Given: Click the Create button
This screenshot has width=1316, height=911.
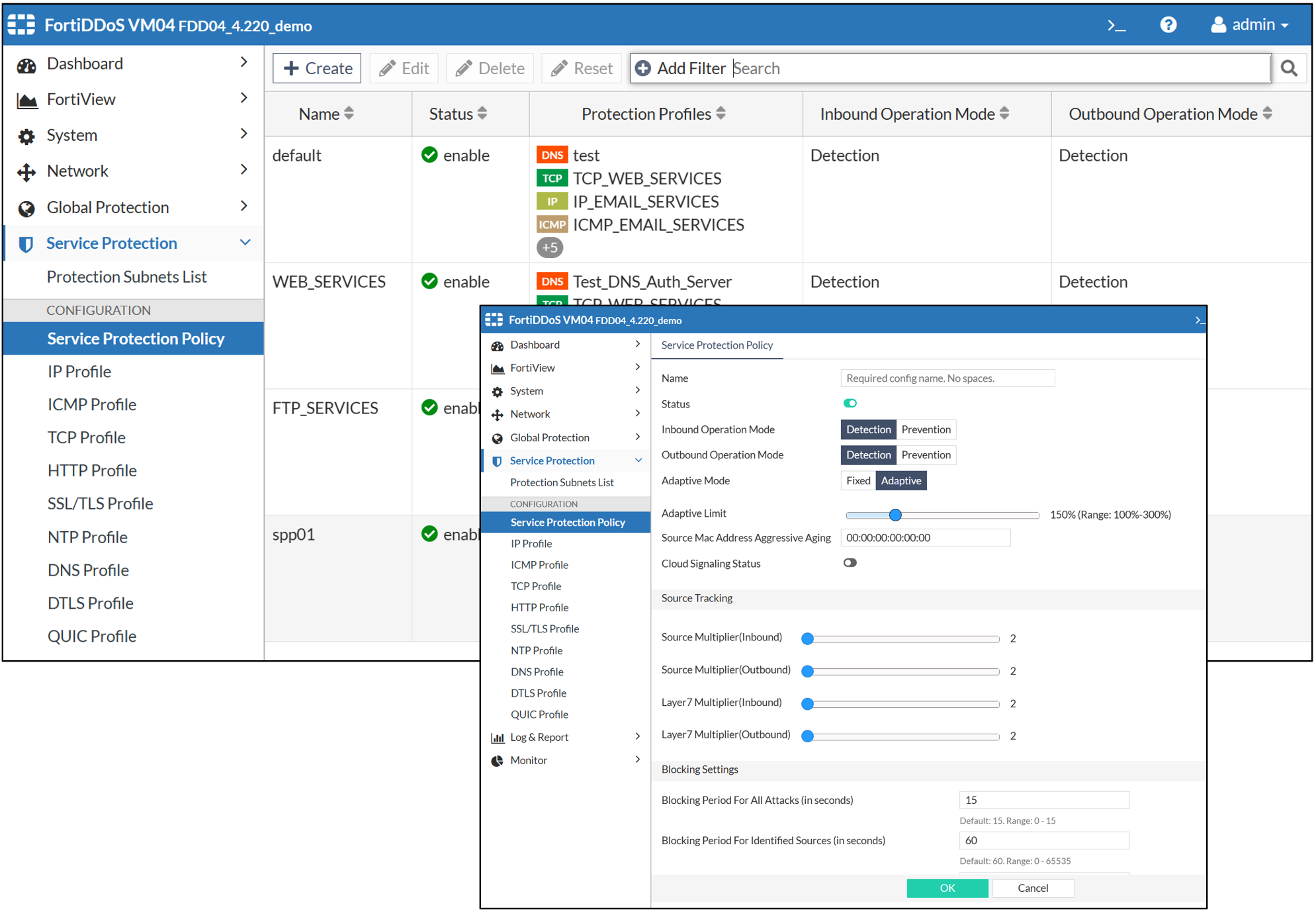Looking at the screenshot, I should 316,67.
